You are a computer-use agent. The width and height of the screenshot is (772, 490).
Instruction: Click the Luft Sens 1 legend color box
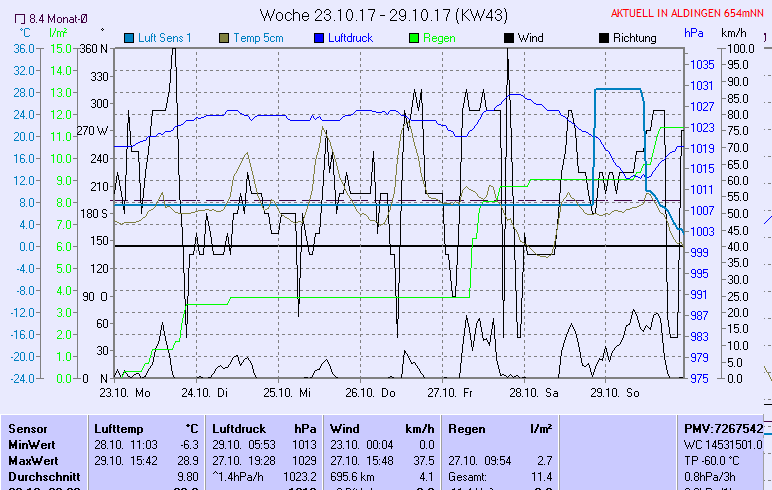click(129, 38)
